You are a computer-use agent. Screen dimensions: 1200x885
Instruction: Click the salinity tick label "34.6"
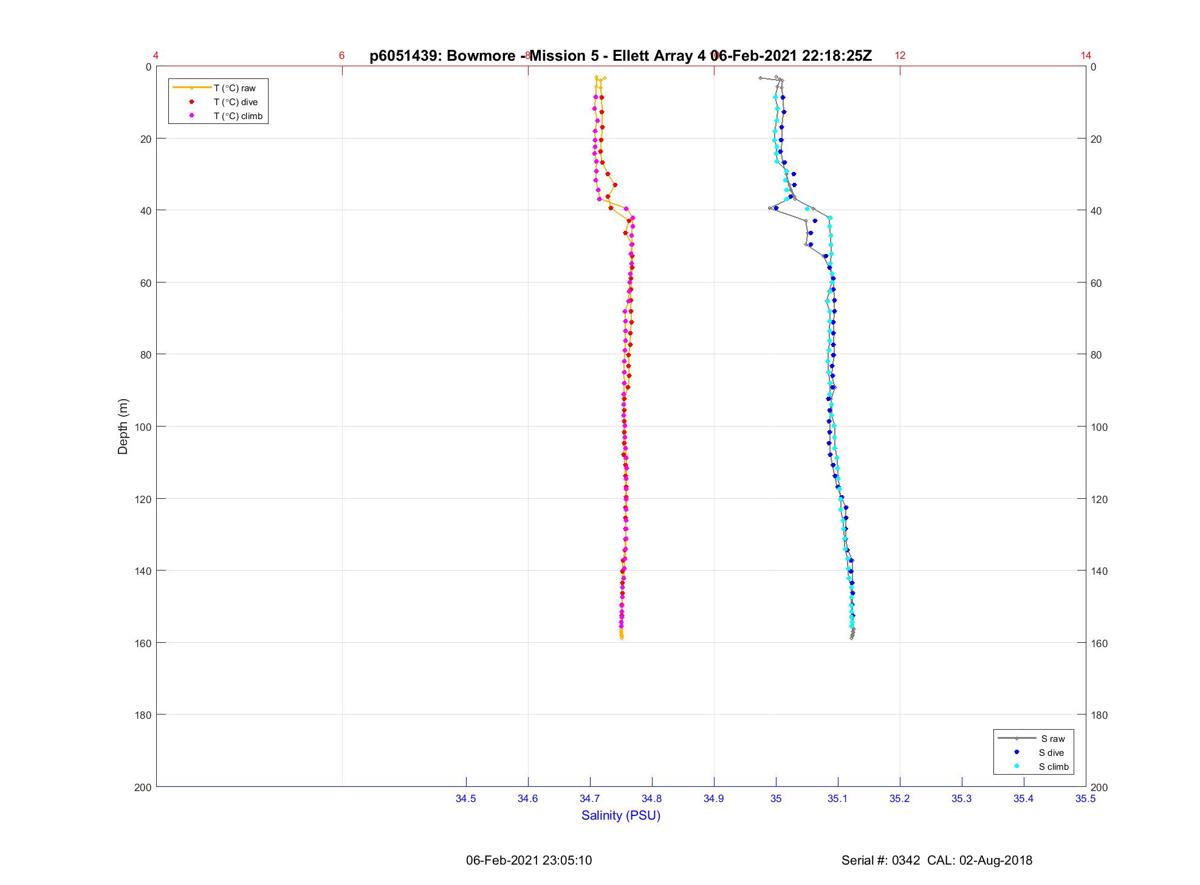click(x=528, y=798)
